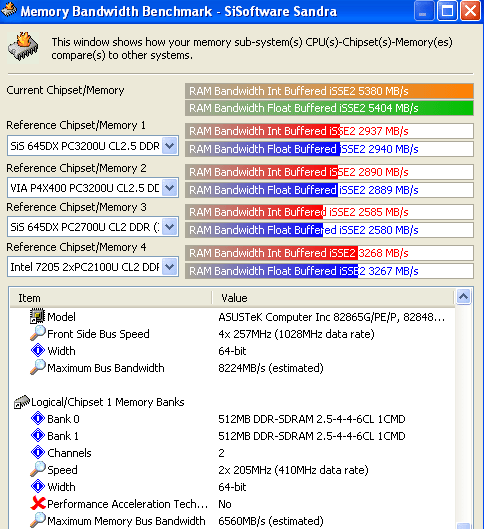Click the Int Buffered 3268 MB/s bar

pyautogui.click(x=329, y=253)
